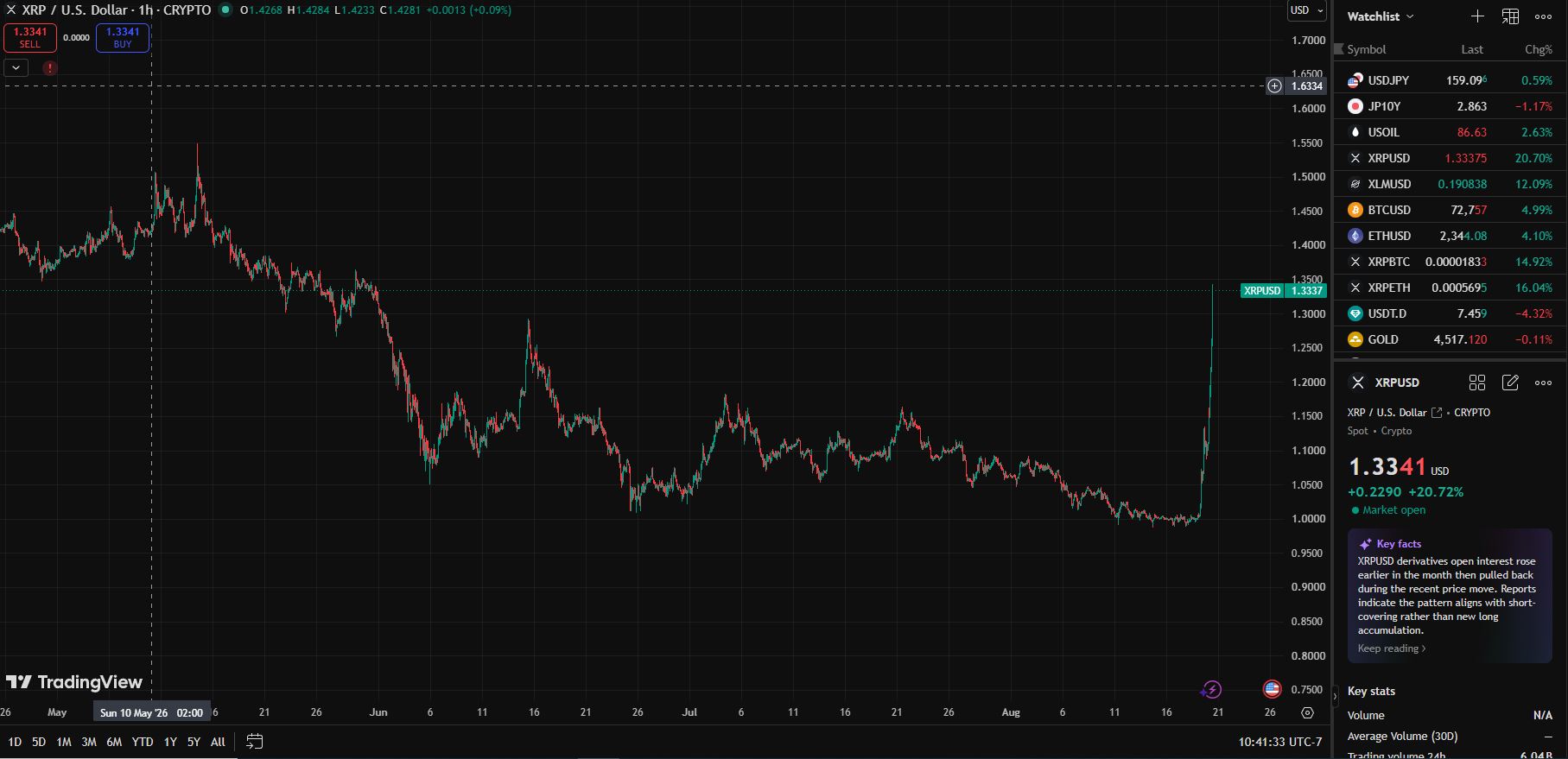Open the go-to-date calendar icon

pos(254,741)
